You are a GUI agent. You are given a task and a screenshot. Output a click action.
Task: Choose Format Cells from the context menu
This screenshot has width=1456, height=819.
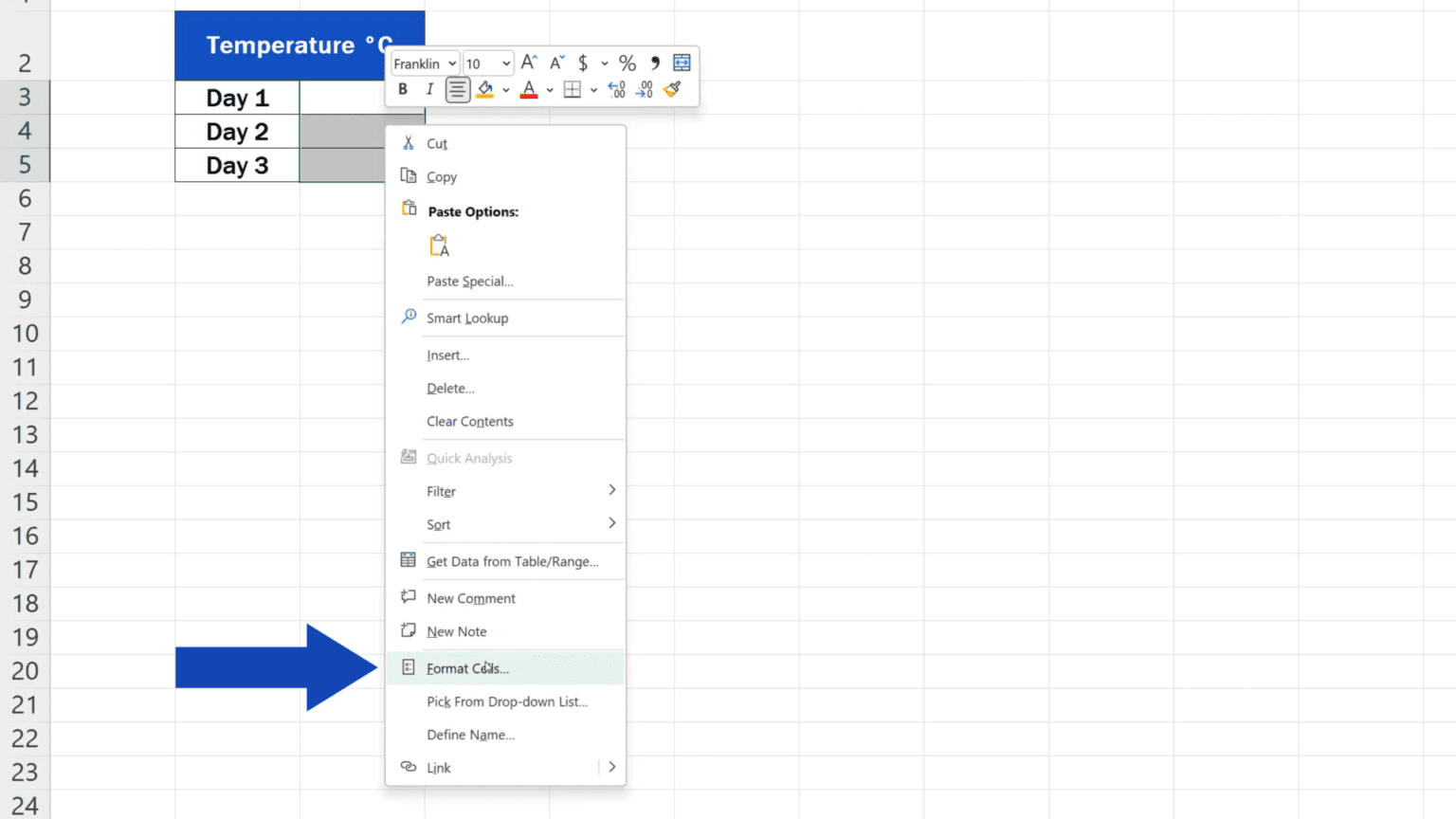(x=466, y=667)
